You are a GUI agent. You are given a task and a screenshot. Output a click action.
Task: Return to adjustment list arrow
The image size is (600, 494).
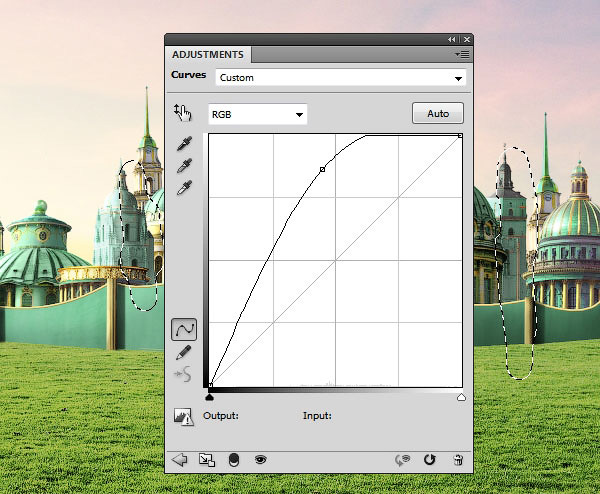click(179, 459)
